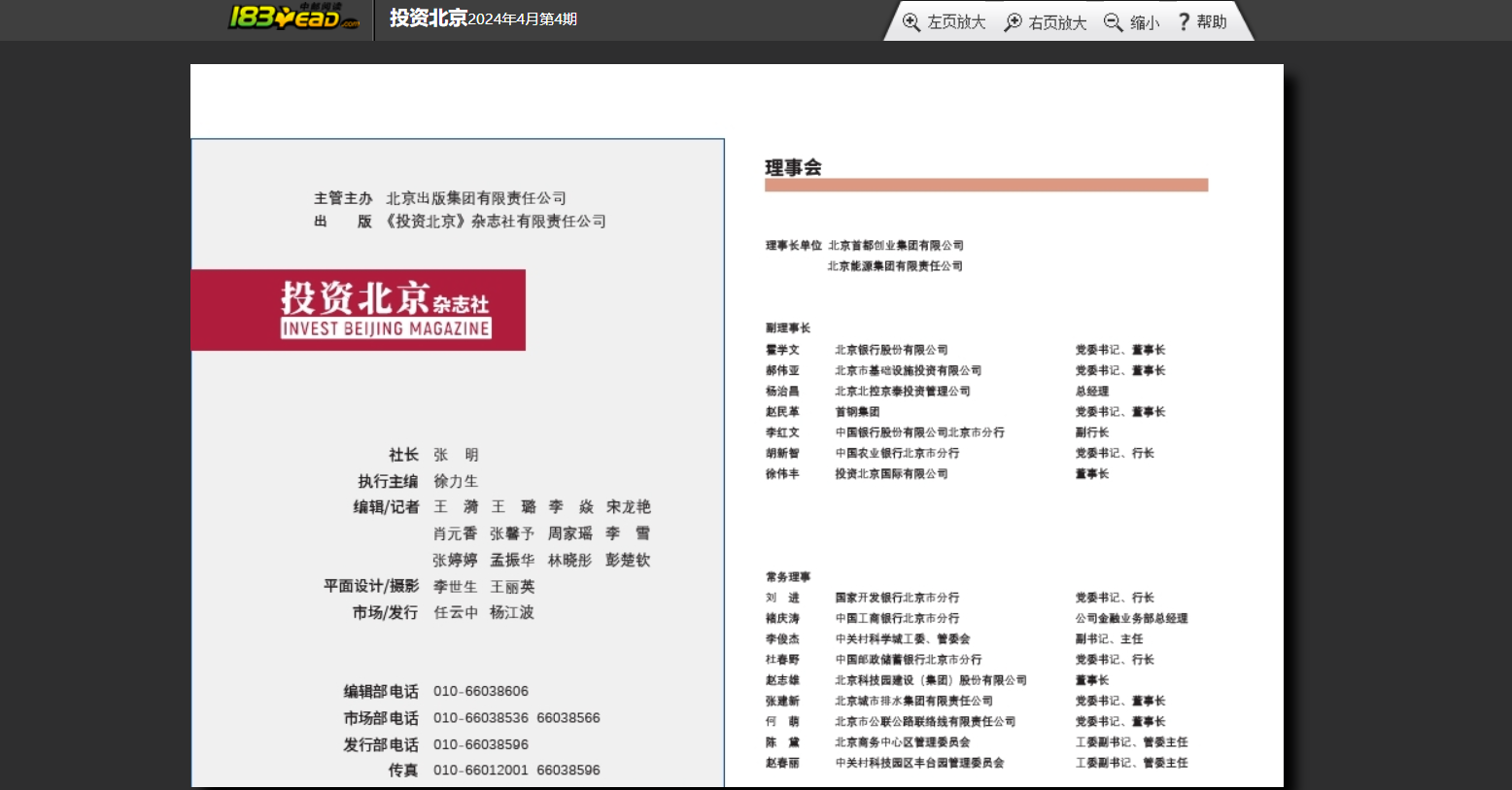This screenshot has height=790, width=1512.
Task: Click 国家开发银行北京市分行
Action: coord(897,598)
